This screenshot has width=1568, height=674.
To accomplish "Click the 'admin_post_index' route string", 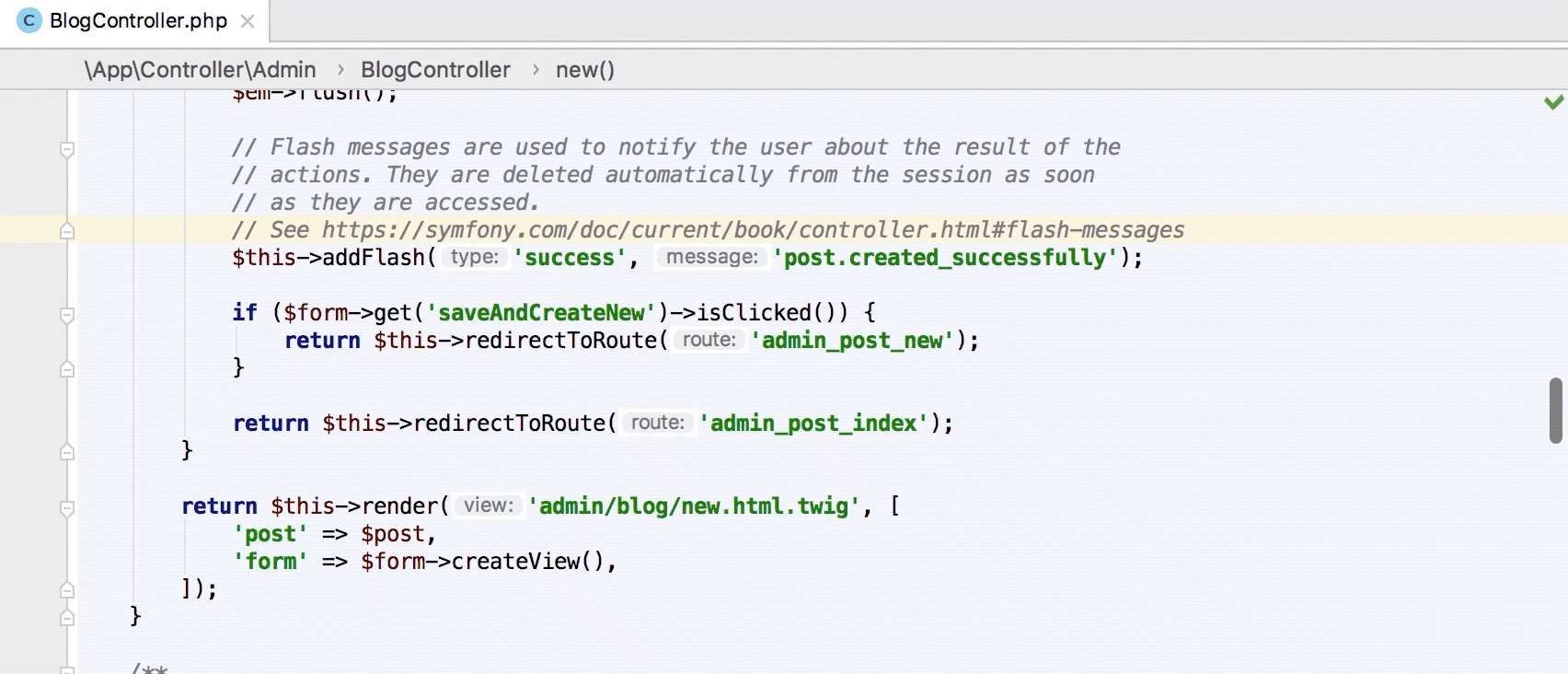I will click(x=813, y=424).
